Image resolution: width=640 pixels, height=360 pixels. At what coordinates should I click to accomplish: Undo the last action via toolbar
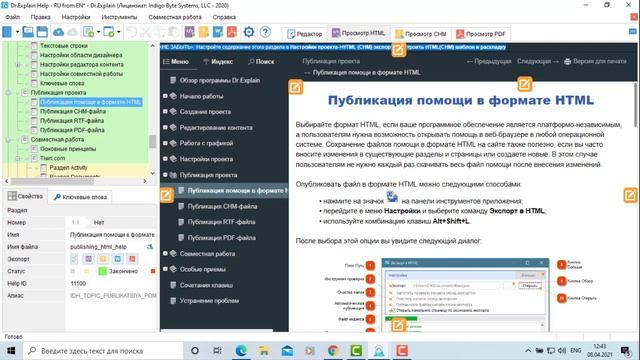point(131,32)
